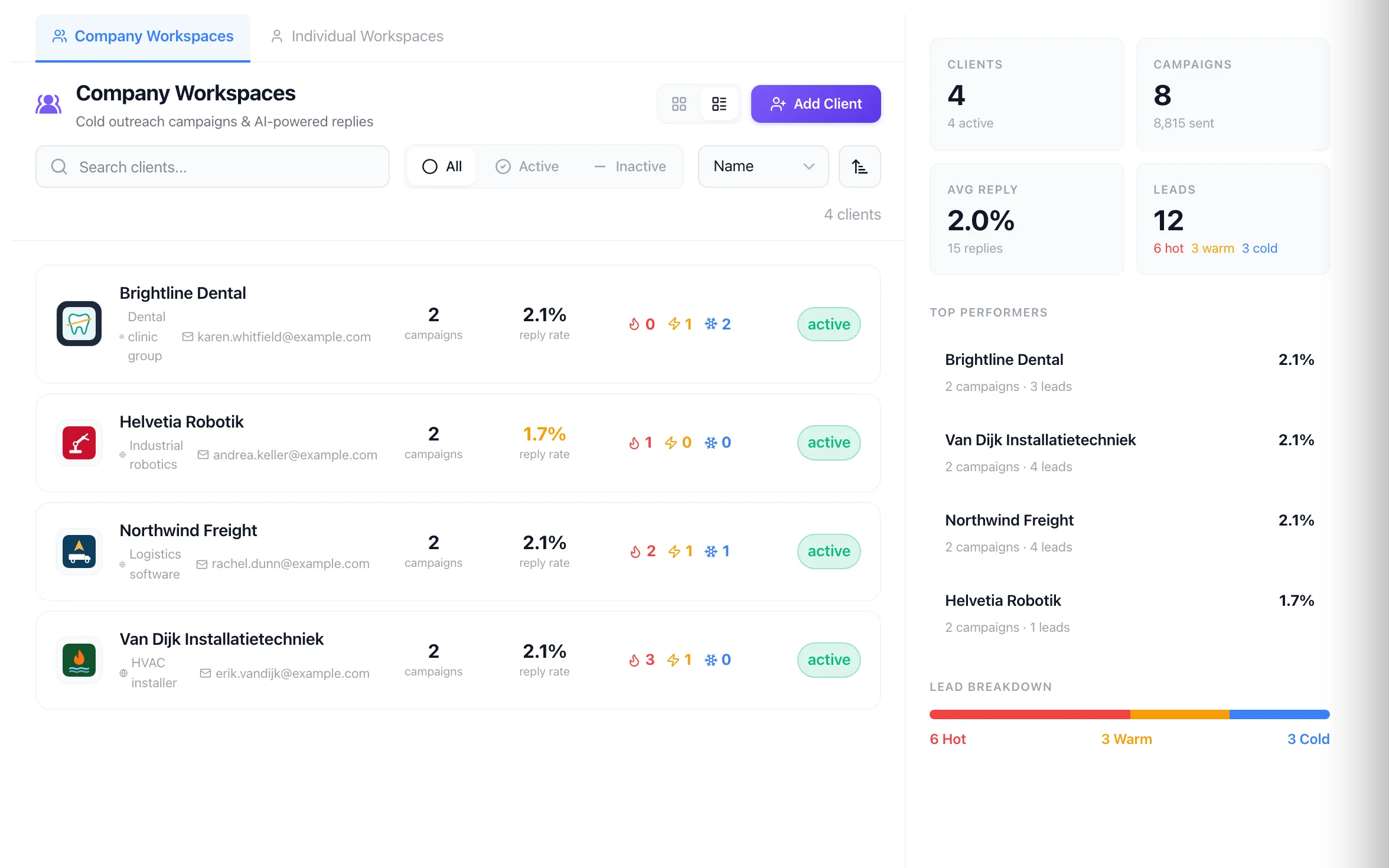Click active badge for Northwind Freight
Viewport: 1389px width, 868px height.
[829, 552]
